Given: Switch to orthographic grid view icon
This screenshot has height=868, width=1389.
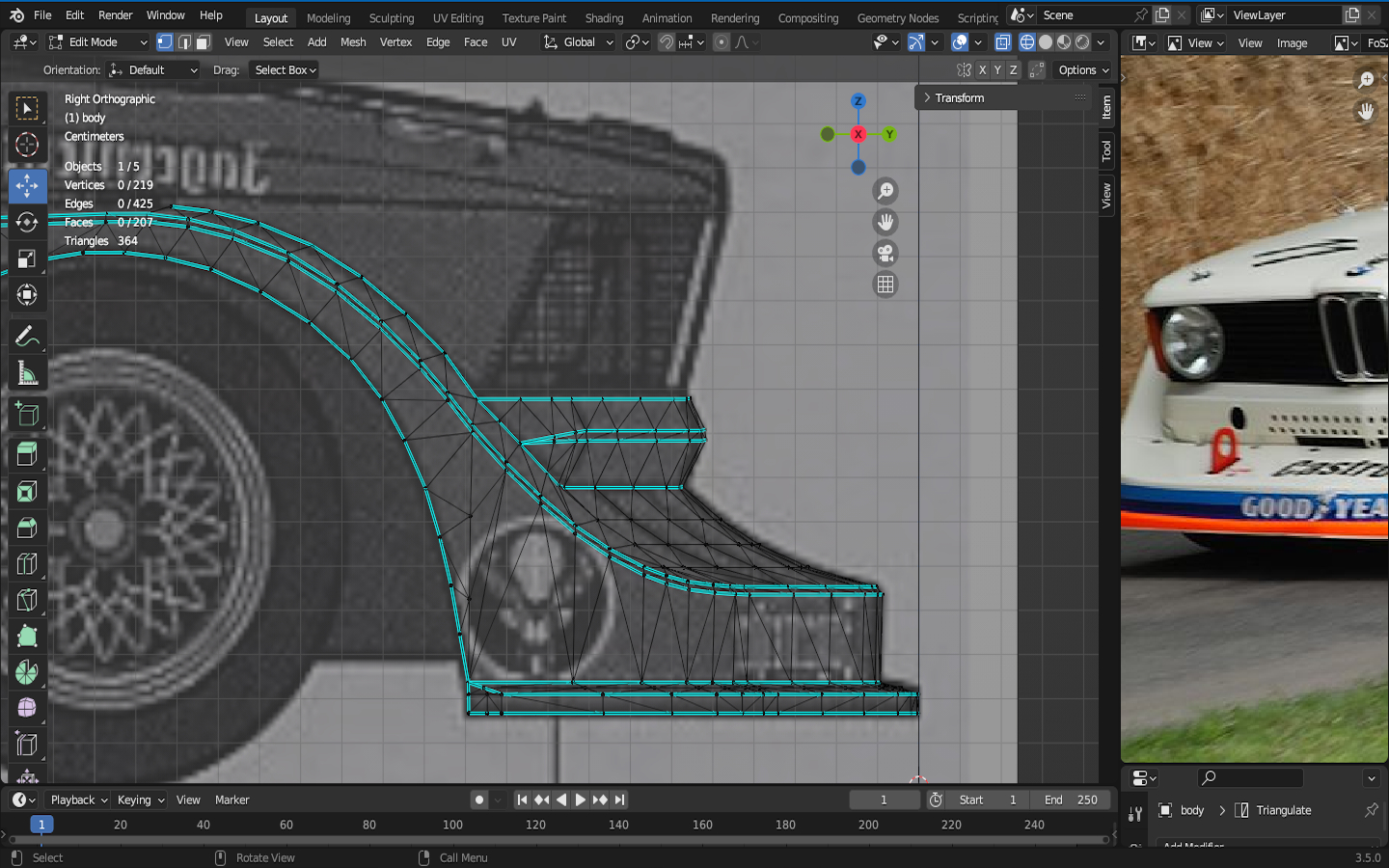Looking at the screenshot, I should coord(885,285).
